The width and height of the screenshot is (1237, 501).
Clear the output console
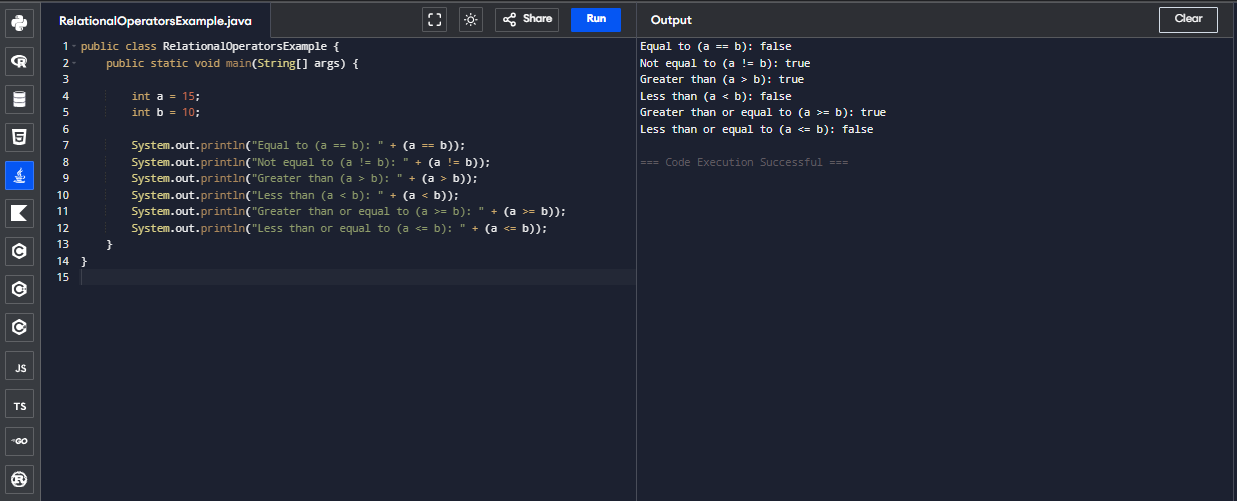[x=1188, y=19]
